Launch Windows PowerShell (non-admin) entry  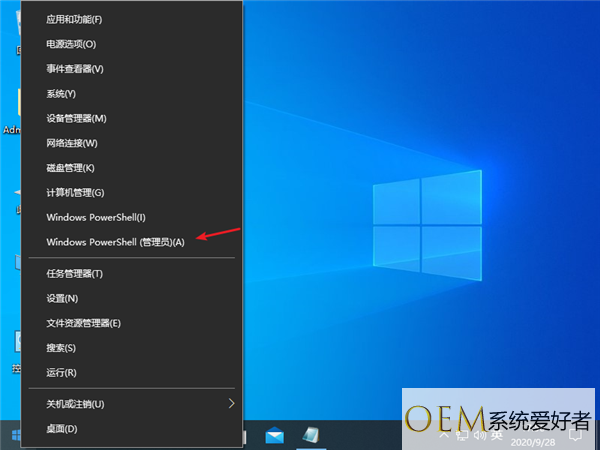tap(96, 217)
